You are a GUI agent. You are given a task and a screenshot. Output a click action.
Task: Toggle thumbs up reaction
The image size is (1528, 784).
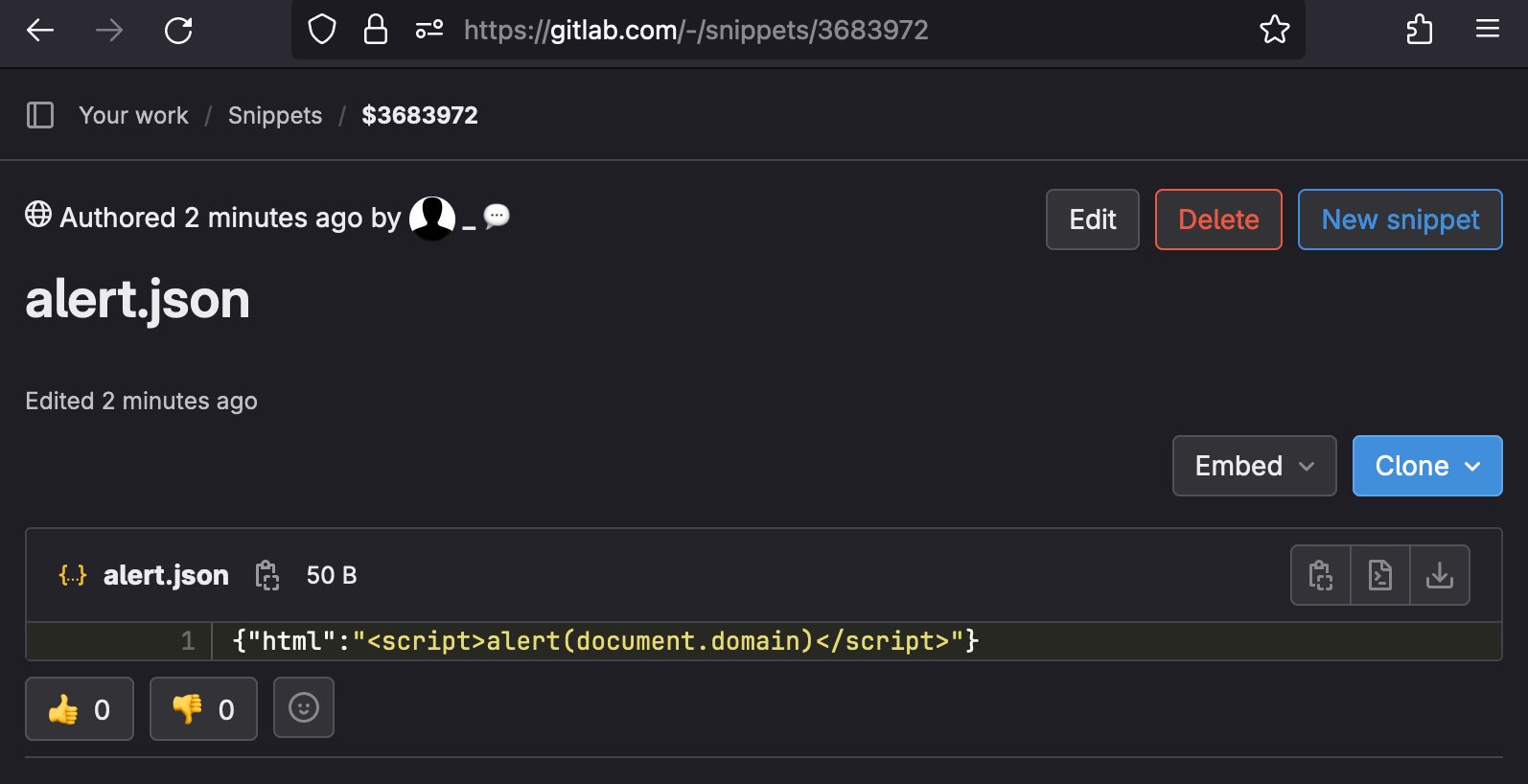80,709
